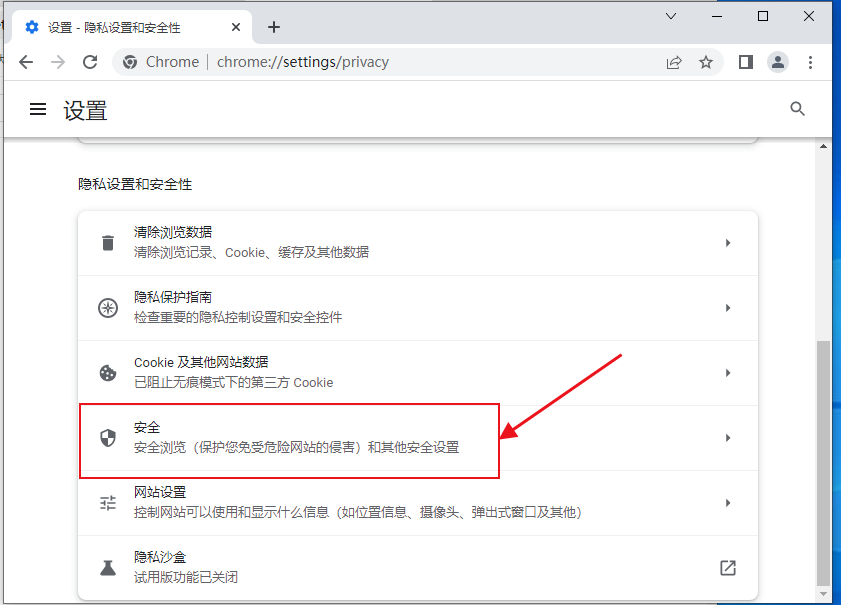Image resolution: width=841 pixels, height=605 pixels.
Task: Click the compass icon beside 隐私保护指南
Action: (108, 307)
